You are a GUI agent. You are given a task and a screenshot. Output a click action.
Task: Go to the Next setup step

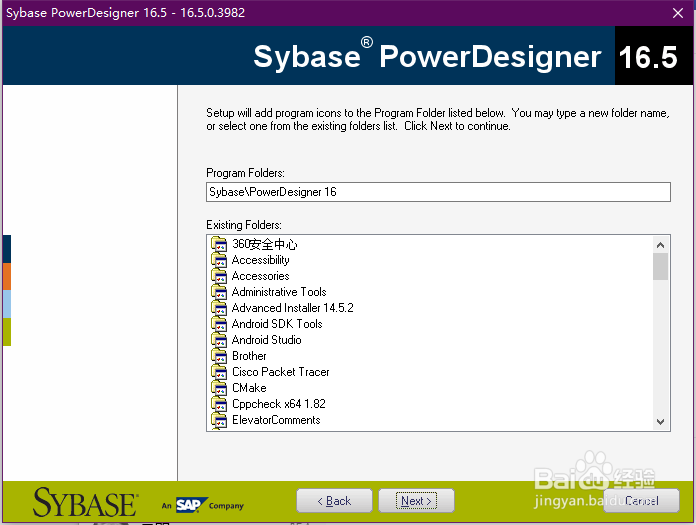tap(416, 501)
